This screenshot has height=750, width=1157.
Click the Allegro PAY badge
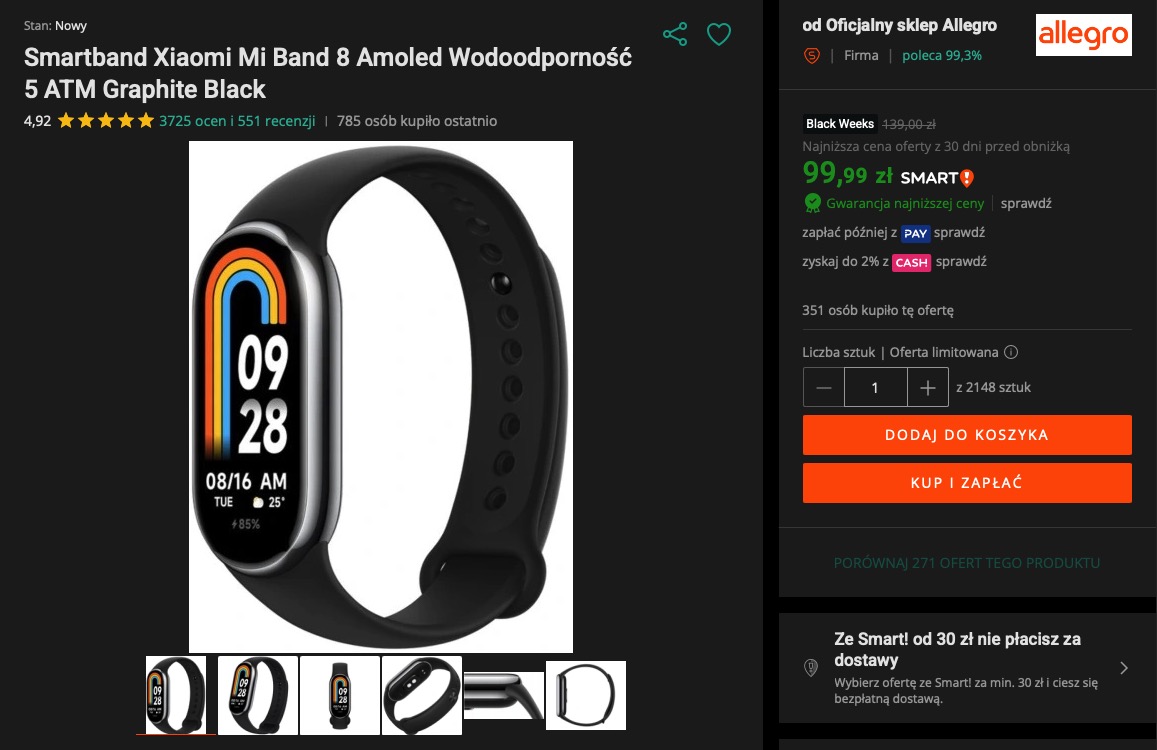pos(915,233)
